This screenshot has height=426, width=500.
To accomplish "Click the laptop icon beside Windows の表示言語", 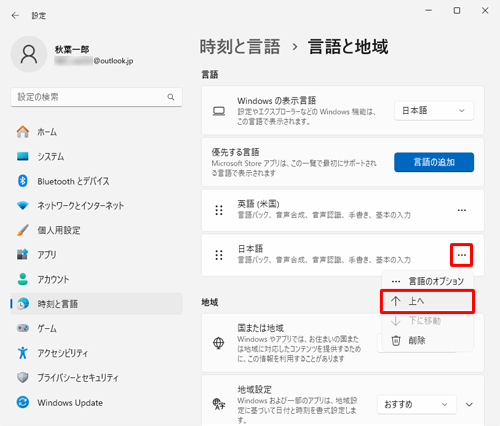I will (x=219, y=111).
